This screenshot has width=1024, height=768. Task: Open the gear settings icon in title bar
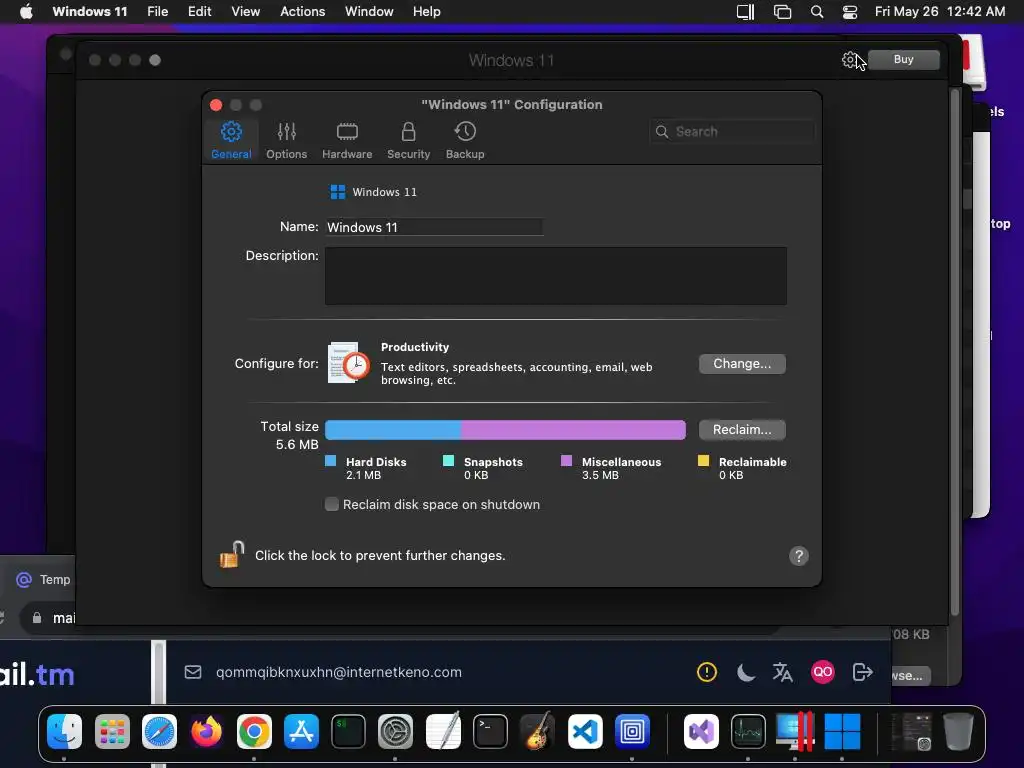point(849,60)
